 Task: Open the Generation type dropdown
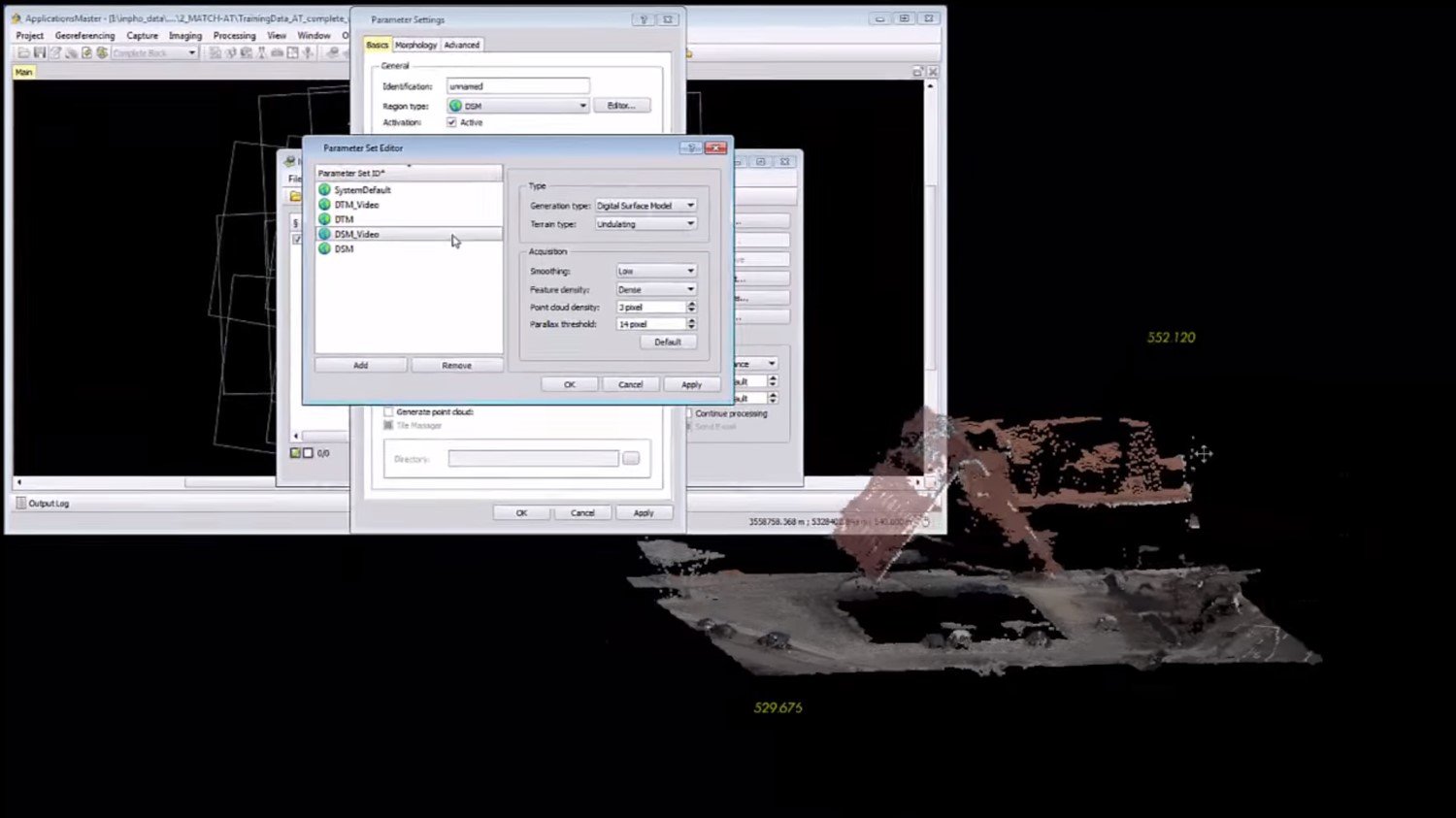click(x=645, y=206)
